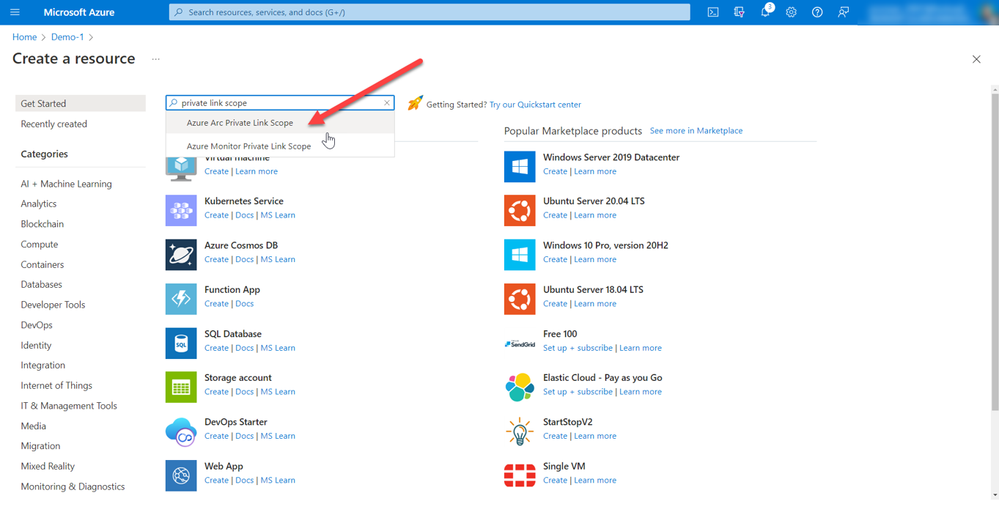The width and height of the screenshot is (999, 506).
Task: Open Learn more for Ubuntu Server 20.04 LTS
Action: coord(595,215)
